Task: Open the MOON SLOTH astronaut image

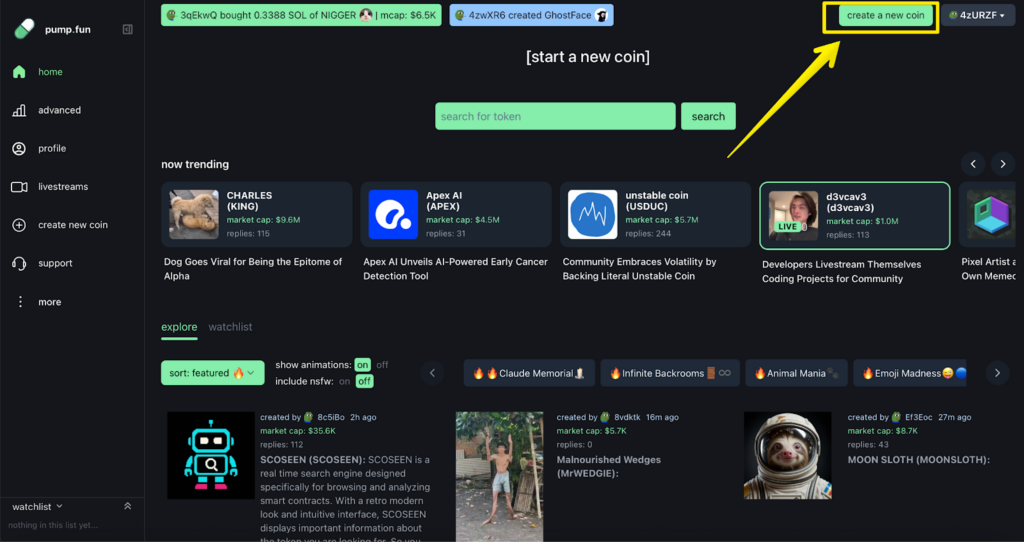Action: coord(788,455)
